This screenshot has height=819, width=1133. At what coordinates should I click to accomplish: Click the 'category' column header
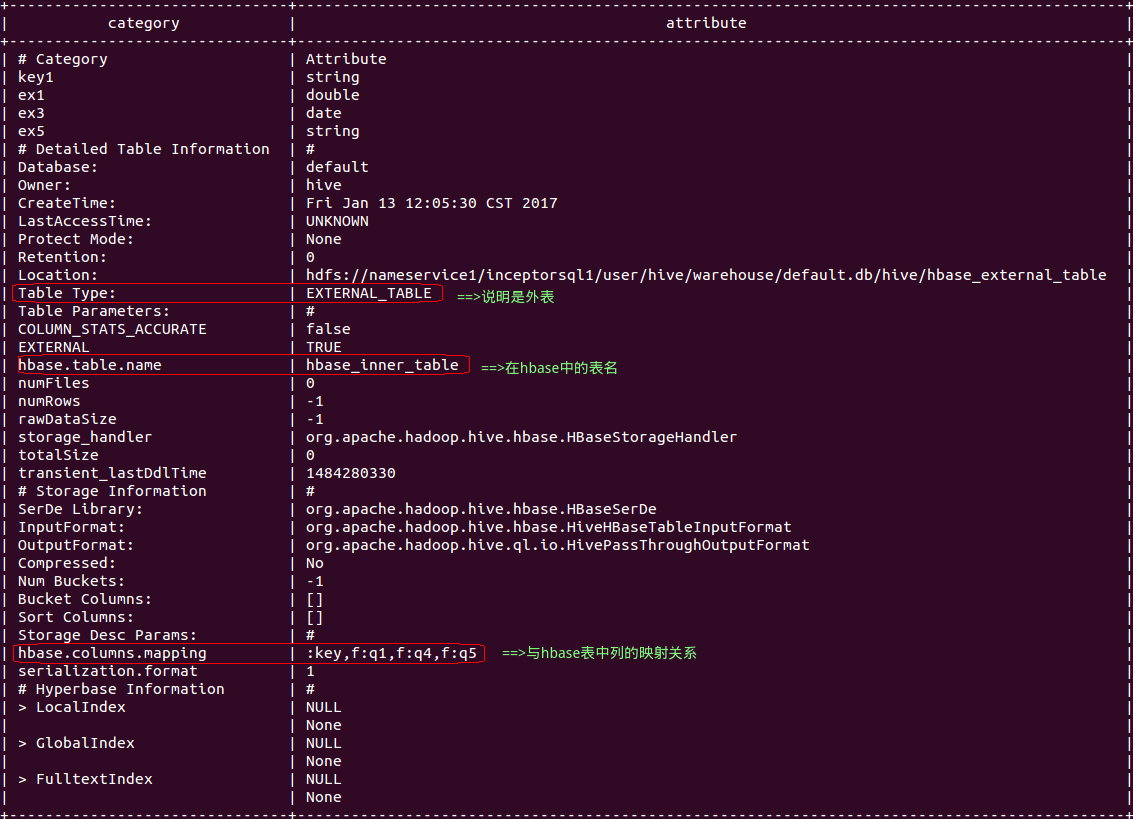coord(144,23)
